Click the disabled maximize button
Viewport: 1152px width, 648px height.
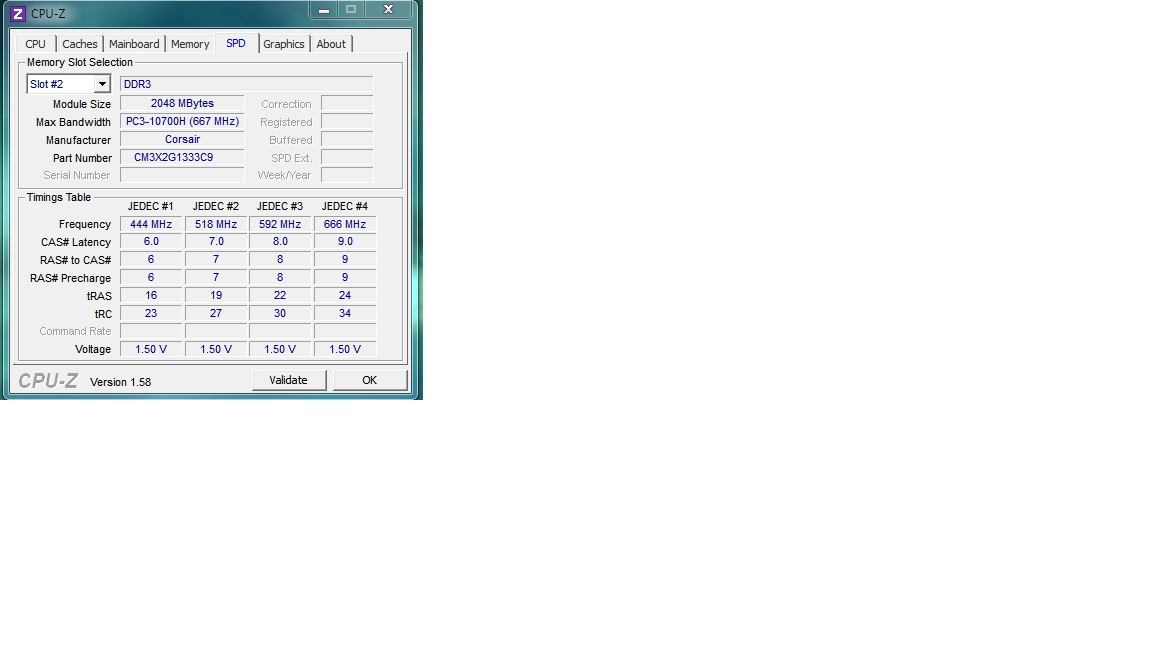351,10
